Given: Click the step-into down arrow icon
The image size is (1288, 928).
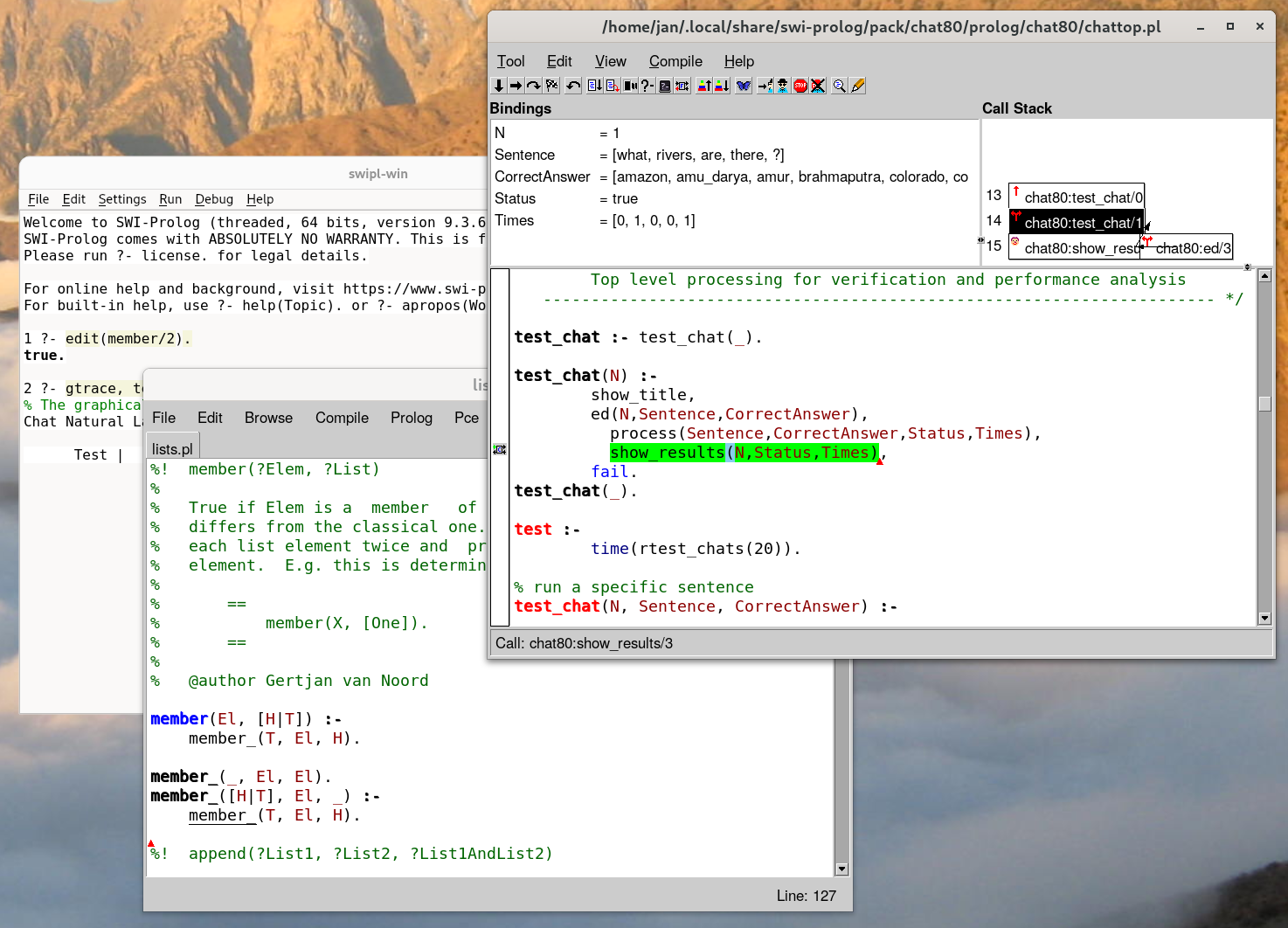Looking at the screenshot, I should [x=499, y=86].
